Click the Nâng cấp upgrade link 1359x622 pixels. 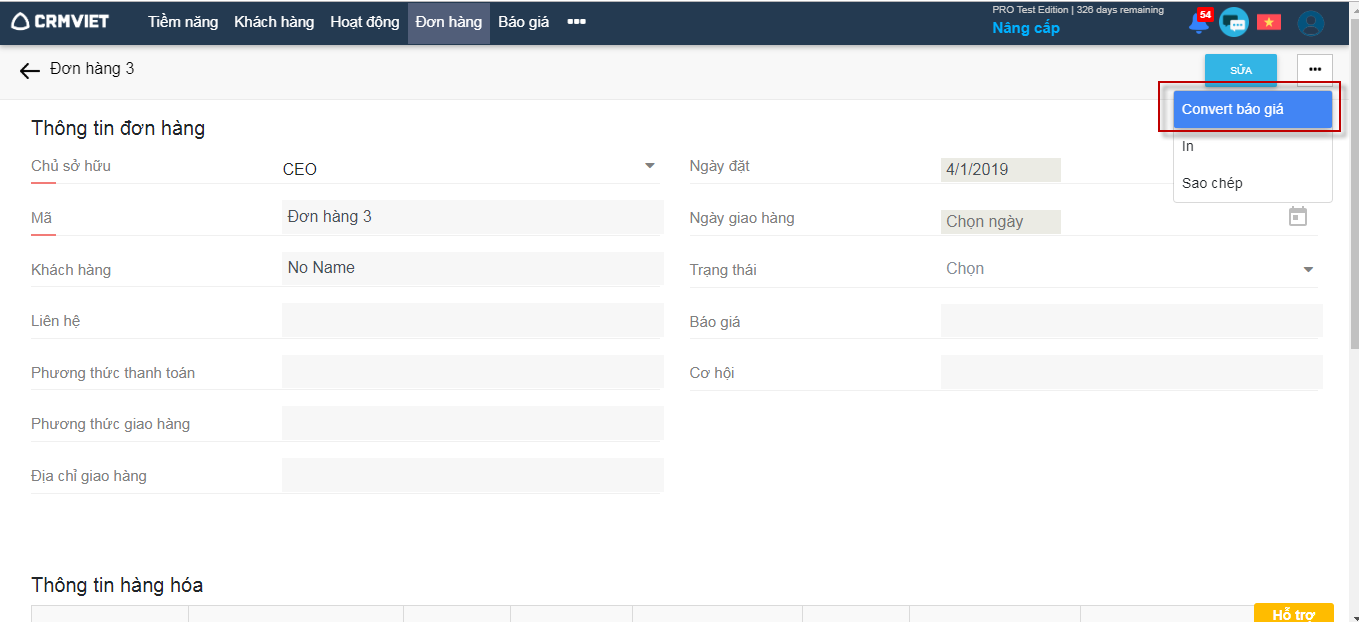click(x=1025, y=28)
